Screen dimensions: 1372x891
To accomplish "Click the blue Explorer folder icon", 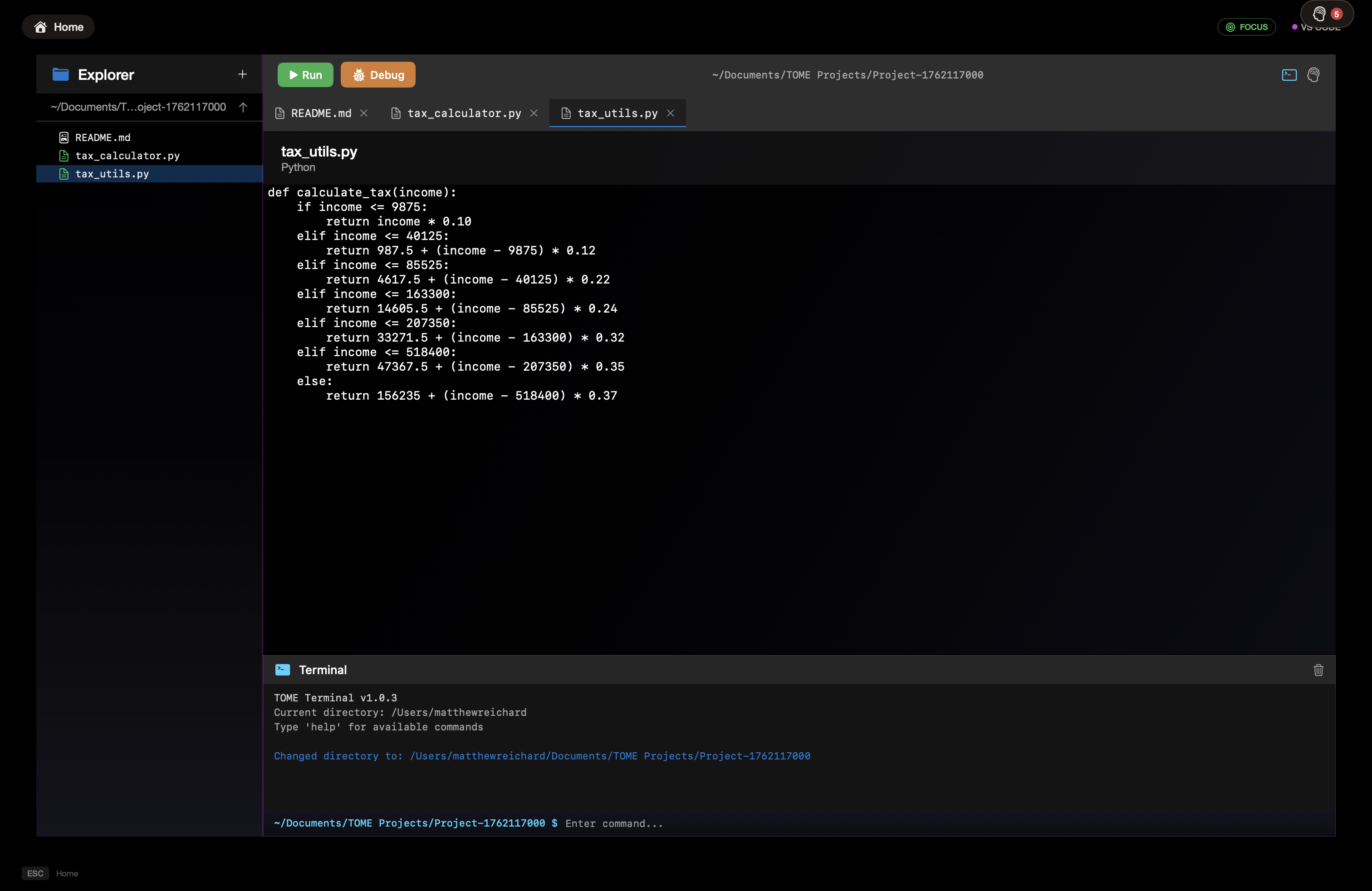I will (60, 74).
